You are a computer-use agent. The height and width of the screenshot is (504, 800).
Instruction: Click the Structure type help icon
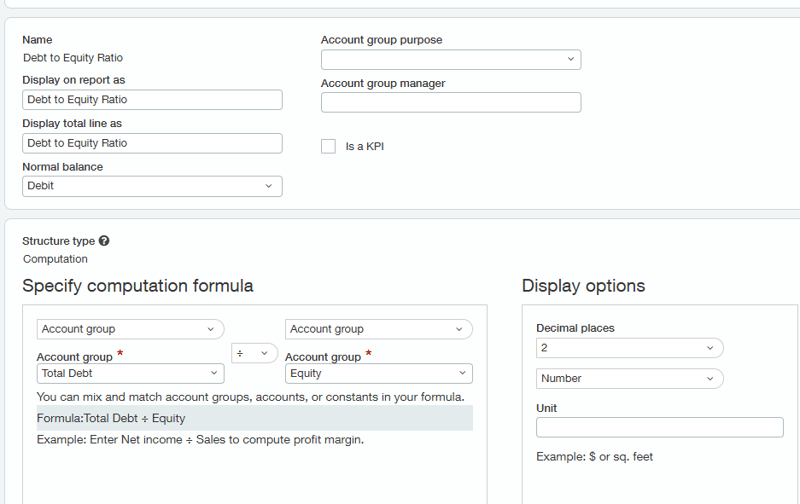point(104,241)
